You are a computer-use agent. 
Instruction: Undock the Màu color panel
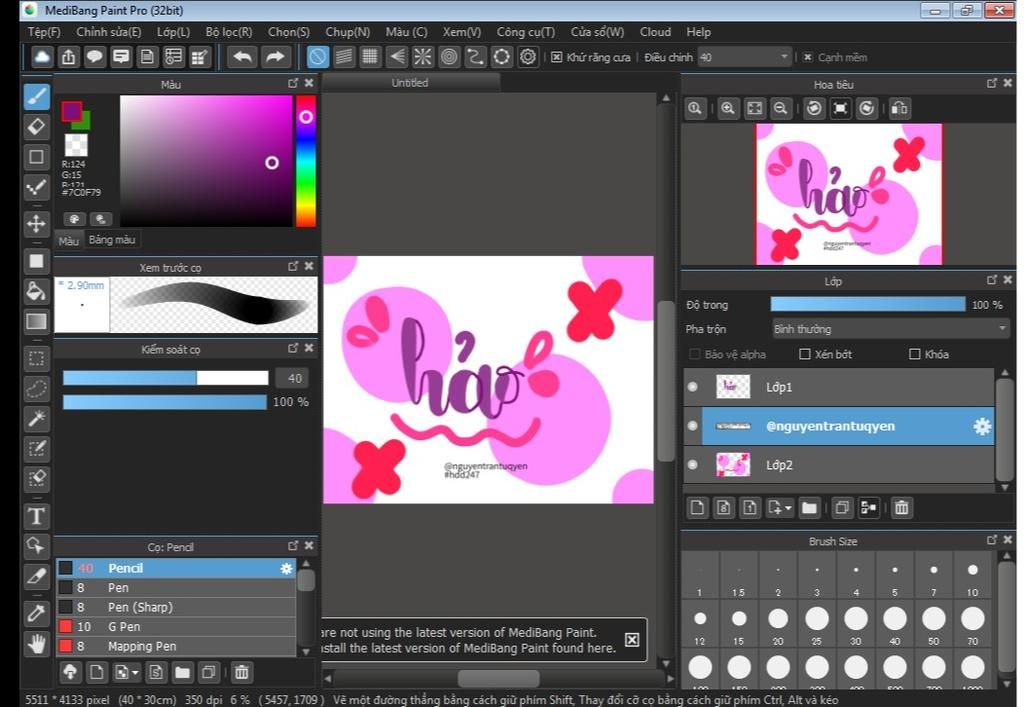click(x=293, y=83)
